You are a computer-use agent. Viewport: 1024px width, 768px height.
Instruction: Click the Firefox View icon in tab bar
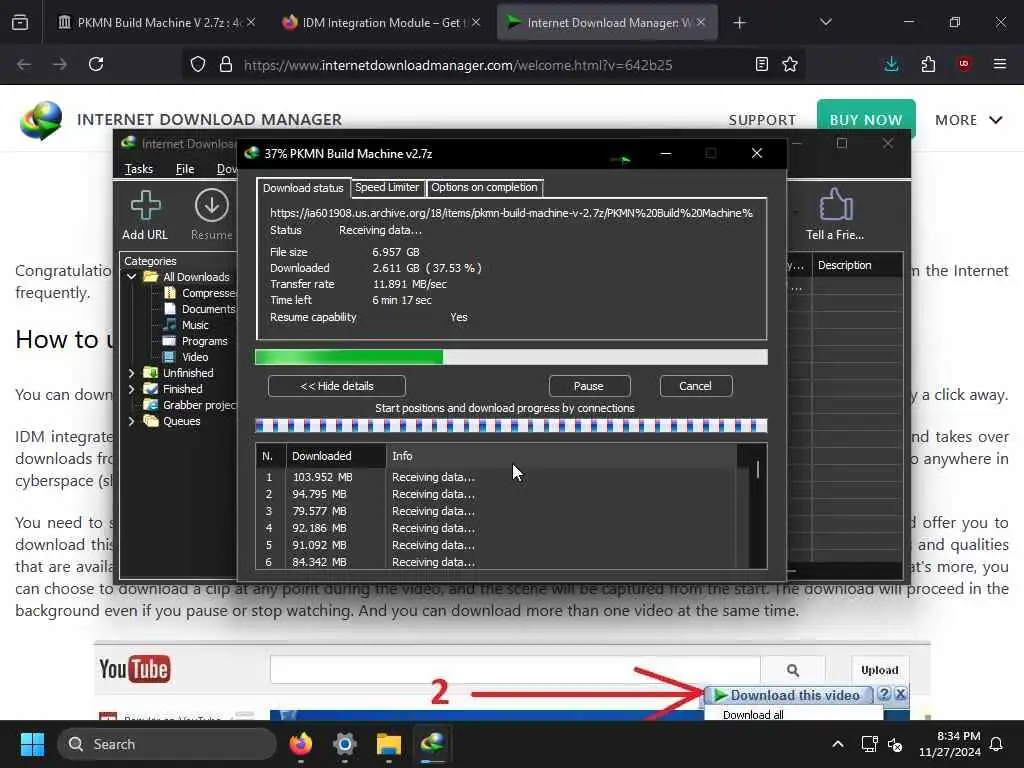pyautogui.click(x=20, y=22)
